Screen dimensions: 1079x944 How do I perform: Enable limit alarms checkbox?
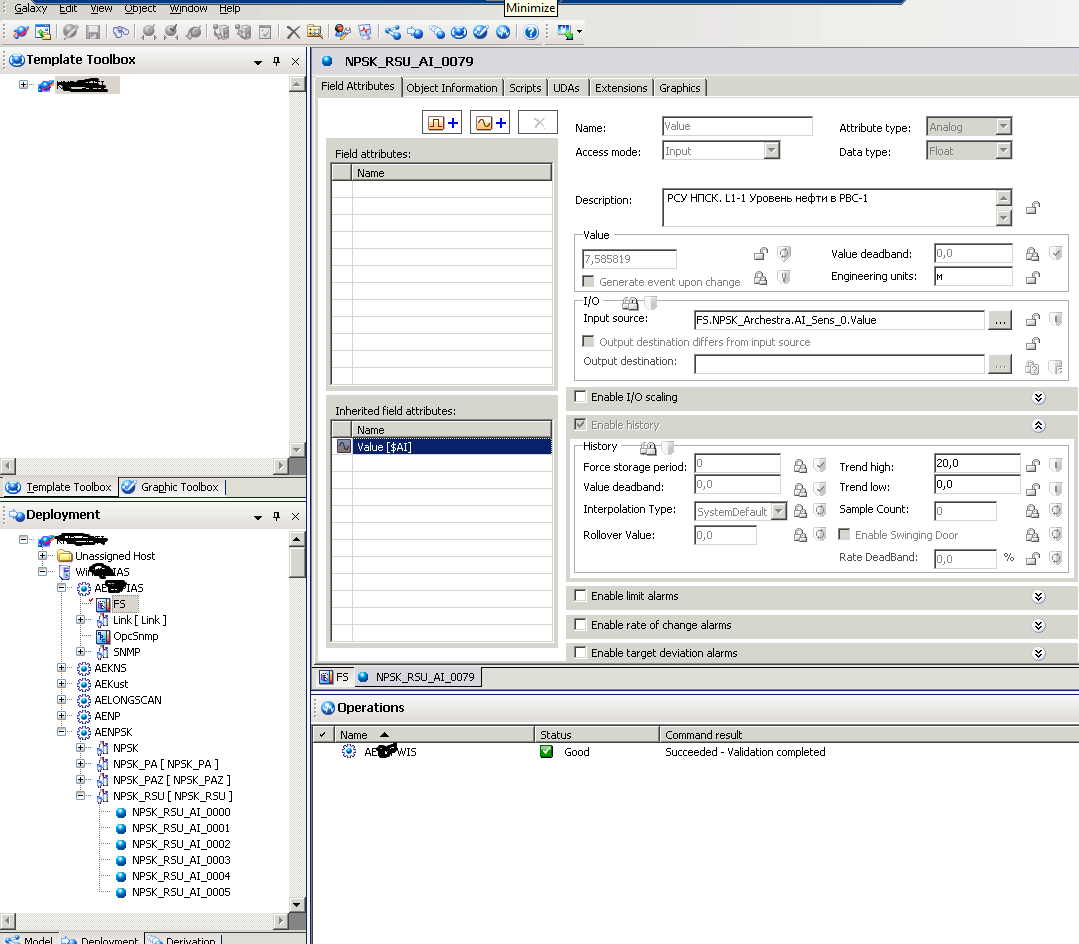click(x=580, y=596)
